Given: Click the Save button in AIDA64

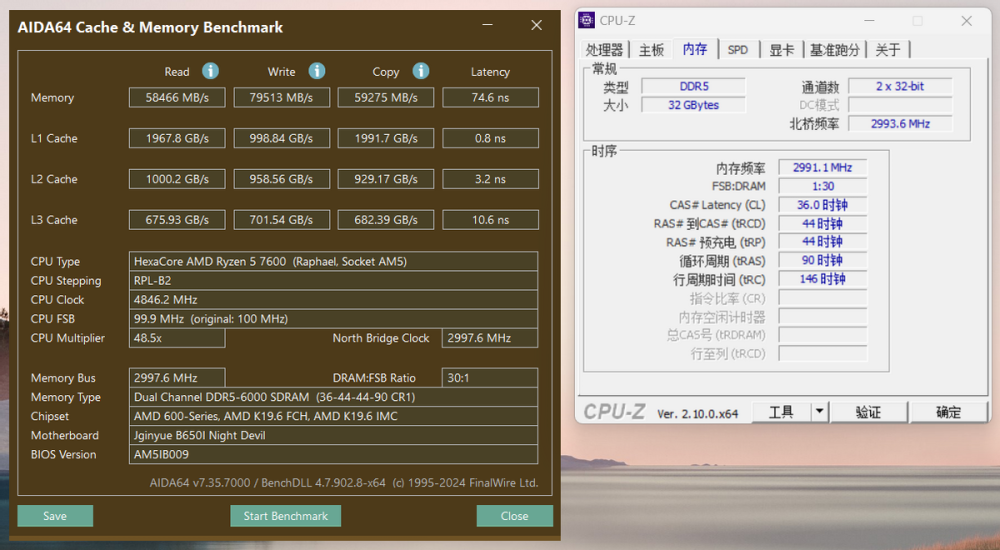Looking at the screenshot, I should (x=55, y=516).
